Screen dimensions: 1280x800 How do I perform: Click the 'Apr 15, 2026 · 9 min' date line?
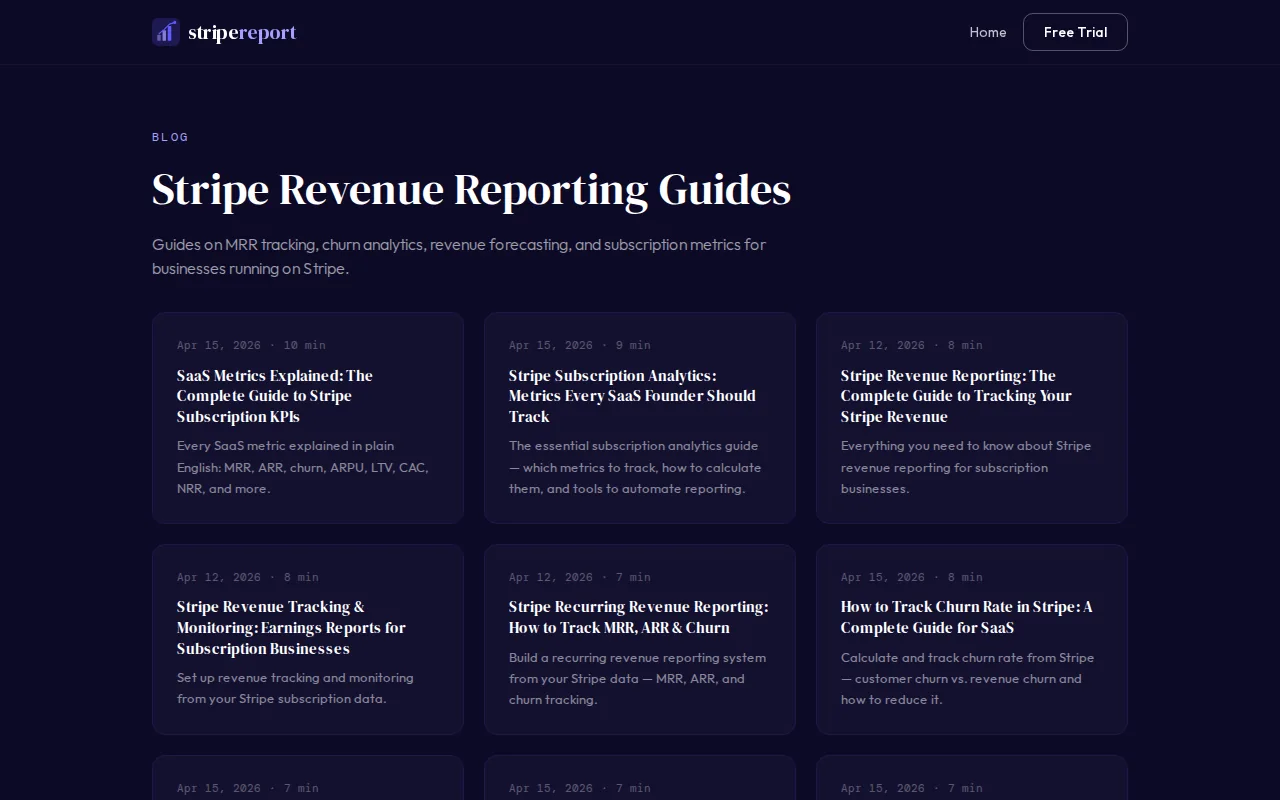(580, 345)
